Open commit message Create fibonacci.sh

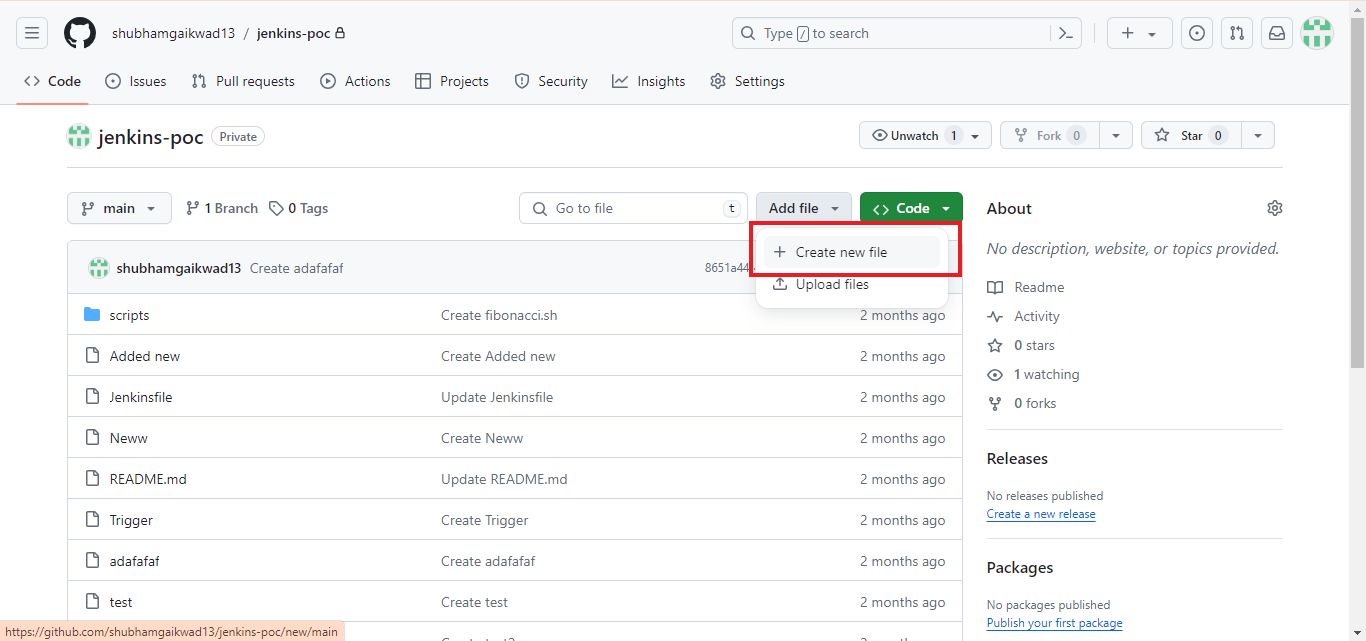(x=499, y=315)
